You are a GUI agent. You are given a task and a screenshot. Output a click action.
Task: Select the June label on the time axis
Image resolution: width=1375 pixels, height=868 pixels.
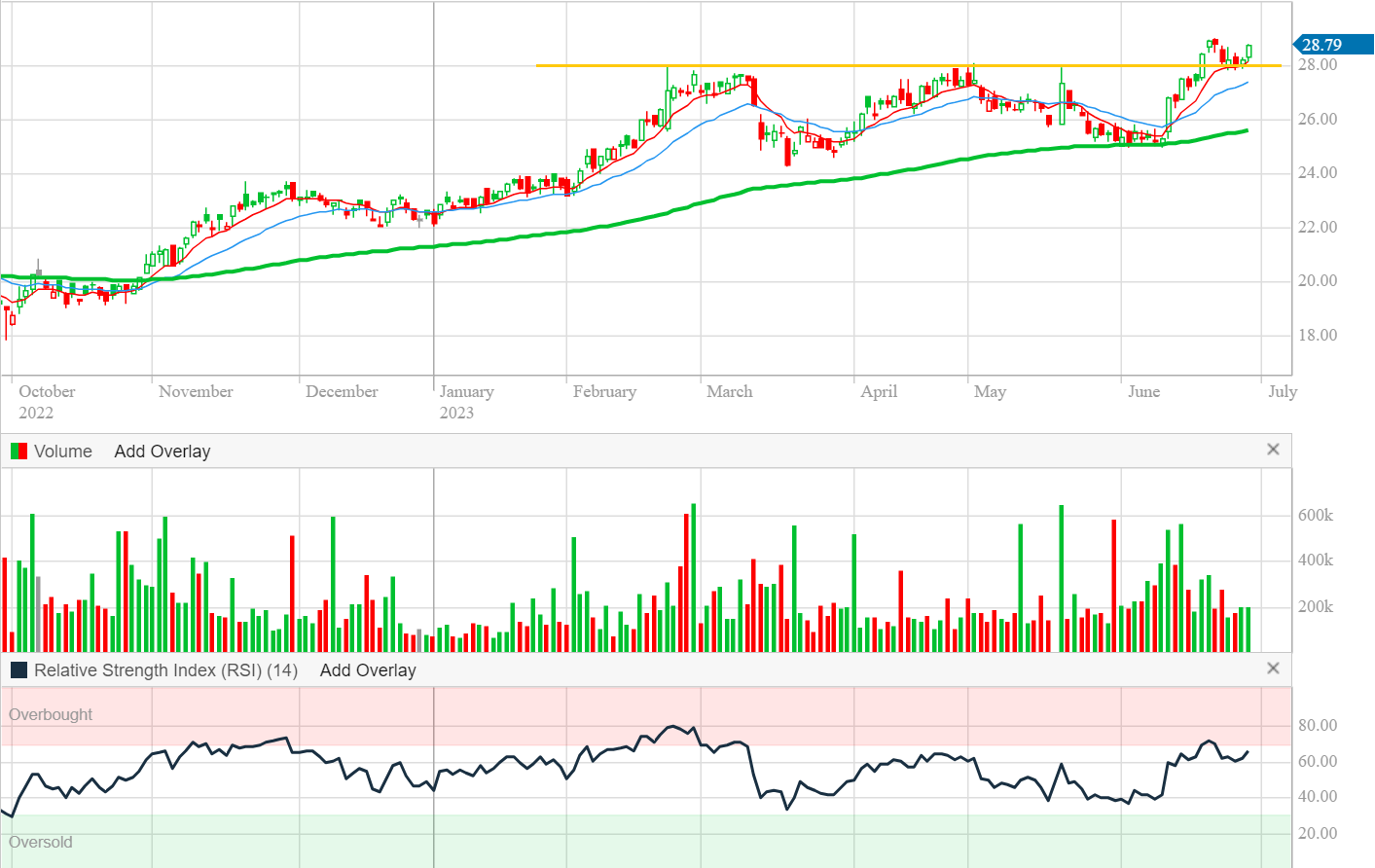click(x=1143, y=392)
